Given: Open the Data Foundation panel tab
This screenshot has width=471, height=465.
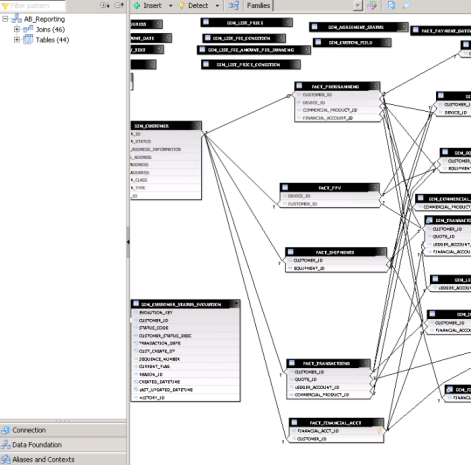Looking at the screenshot, I should click(x=63, y=445).
